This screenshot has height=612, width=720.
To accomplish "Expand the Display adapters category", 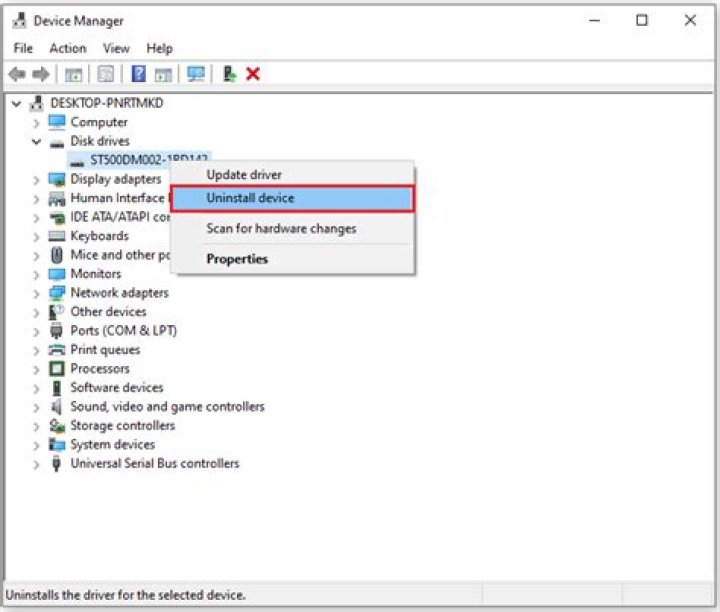I will (36, 180).
